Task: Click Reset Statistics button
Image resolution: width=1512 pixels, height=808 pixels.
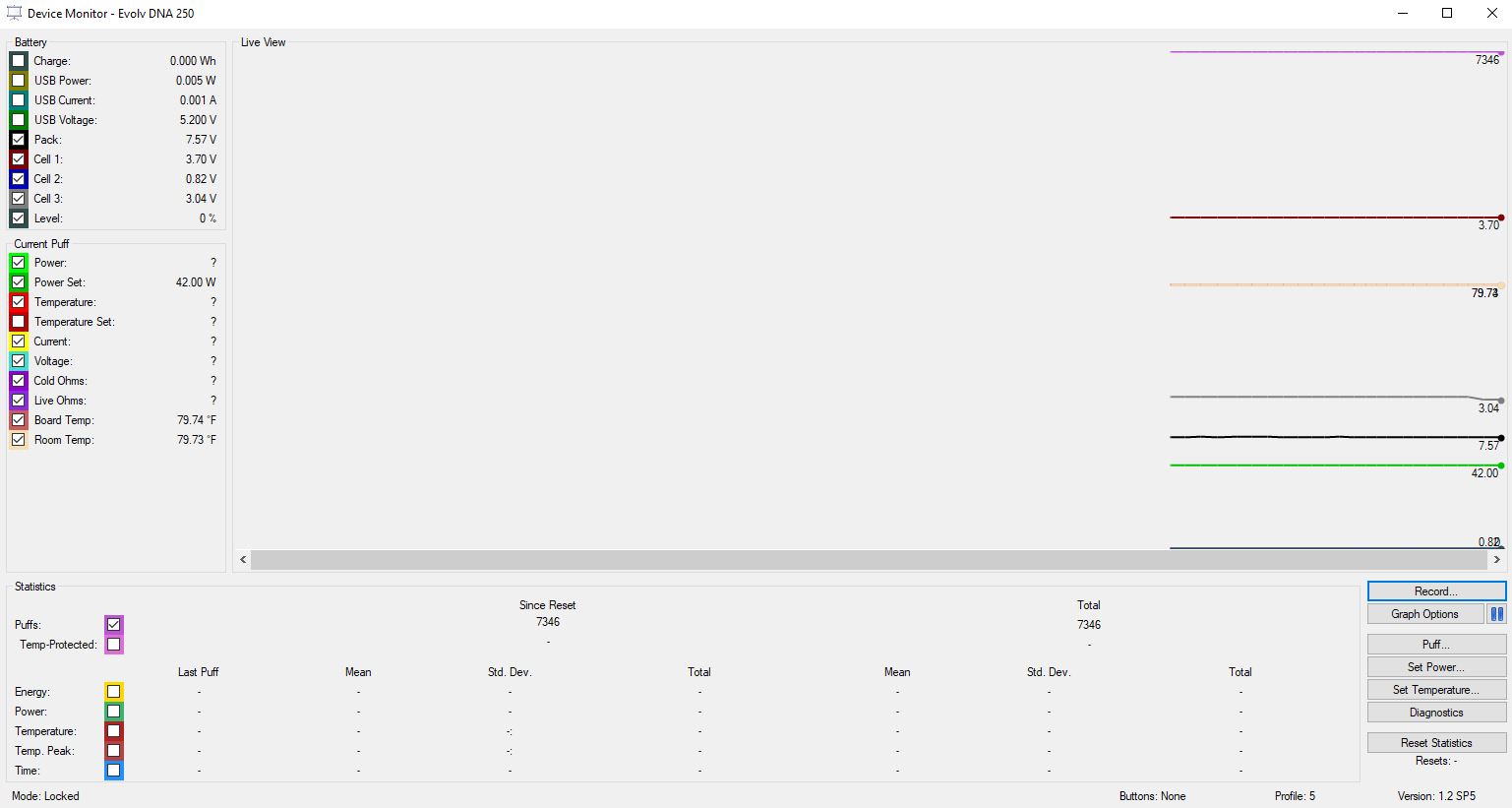Action: [1436, 743]
